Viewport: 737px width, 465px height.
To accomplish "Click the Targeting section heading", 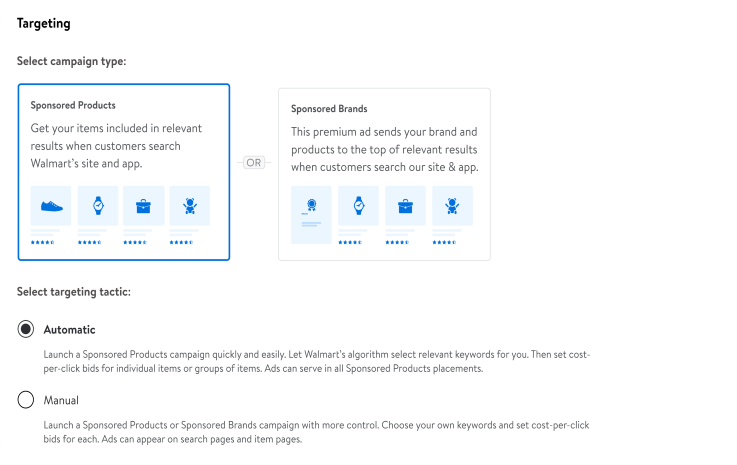I will 44,23.
